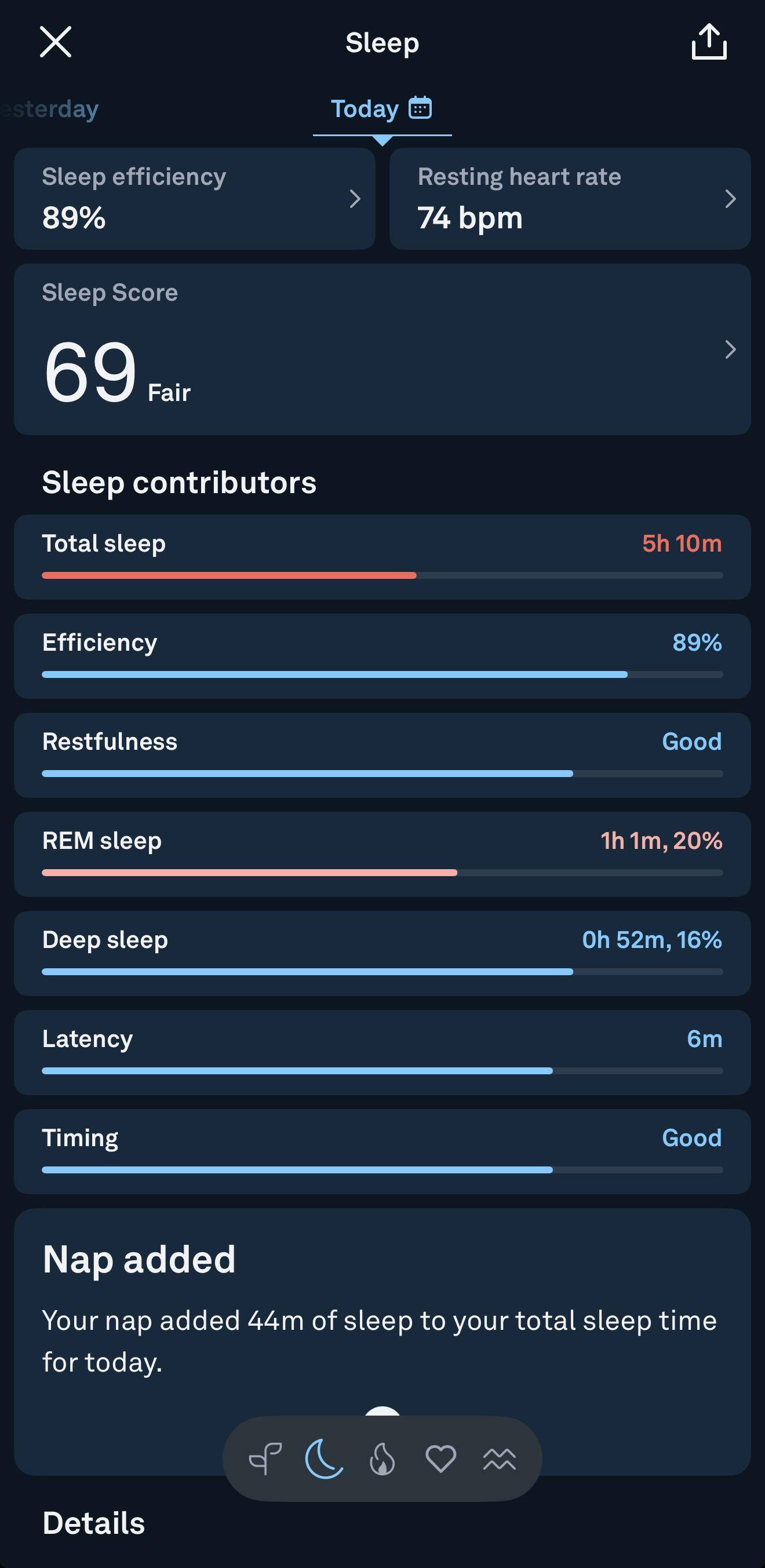The image size is (765, 1568).
Task: Open the Total sleep contributor row
Action: click(382, 556)
